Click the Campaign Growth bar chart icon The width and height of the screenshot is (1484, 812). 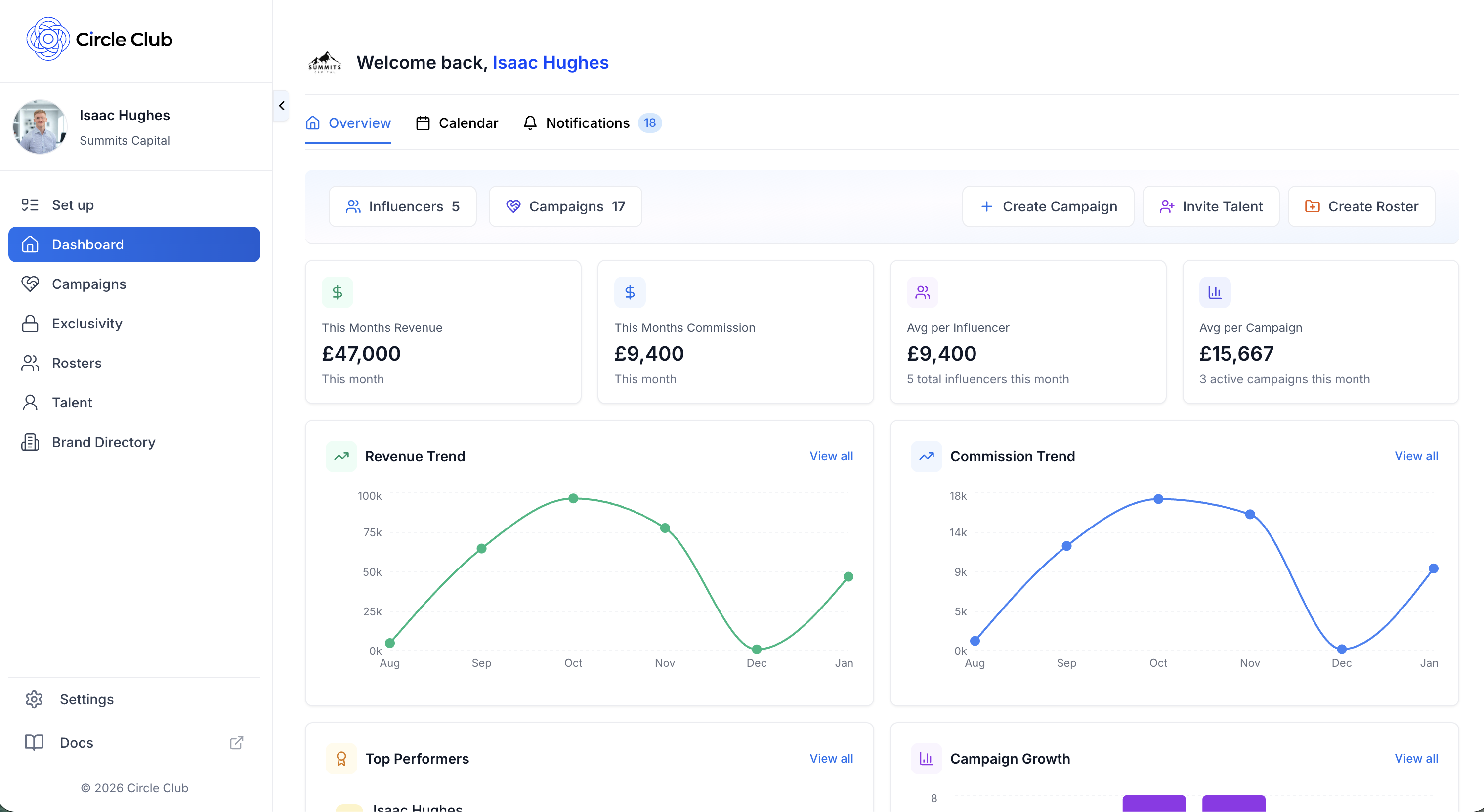point(927,759)
